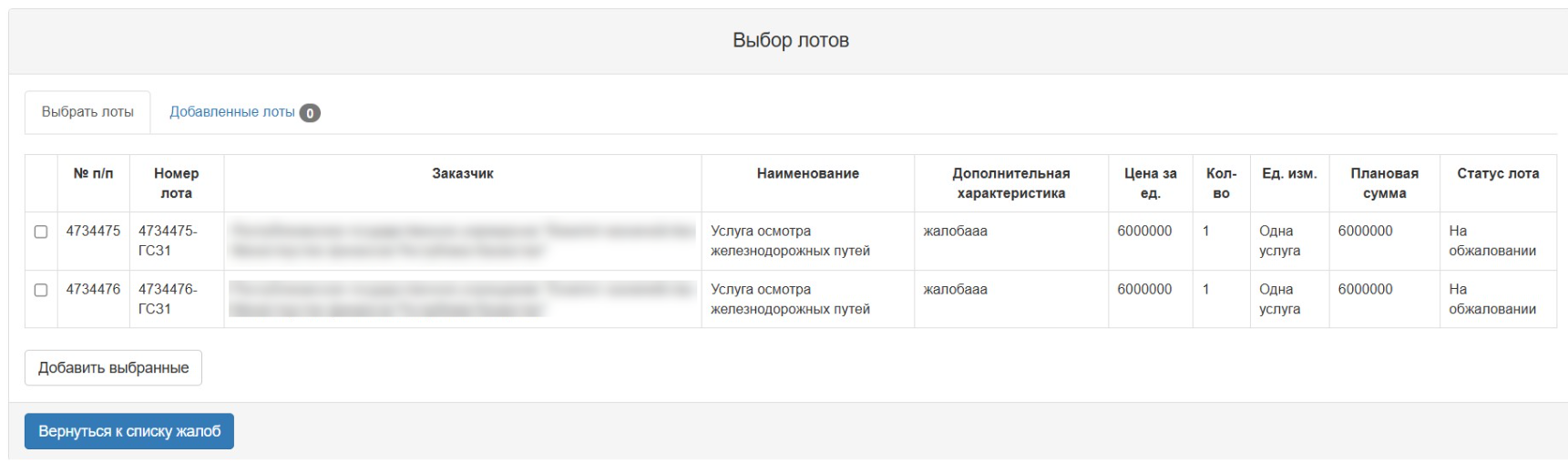This screenshot has width=1568, height=463.
Task: Check the checkbox for lot 4734476
Action: pos(41,290)
